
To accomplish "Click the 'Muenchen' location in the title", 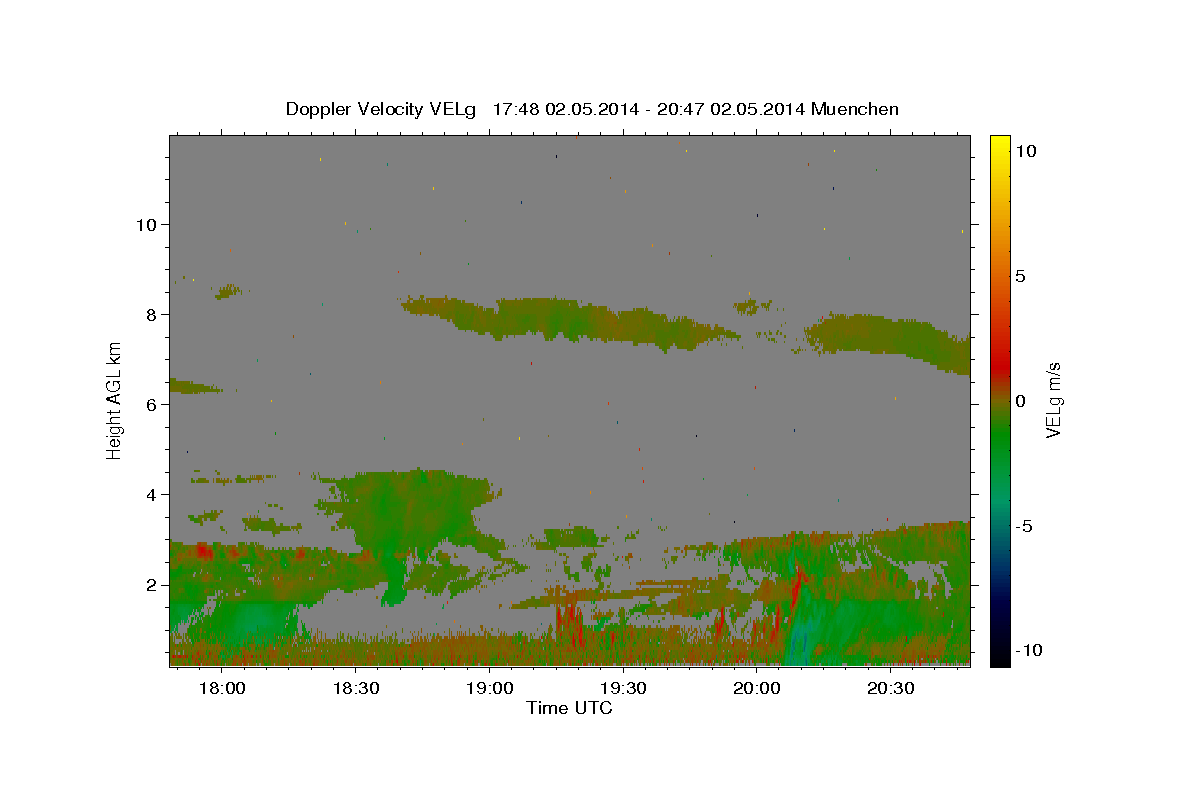I will [855, 109].
